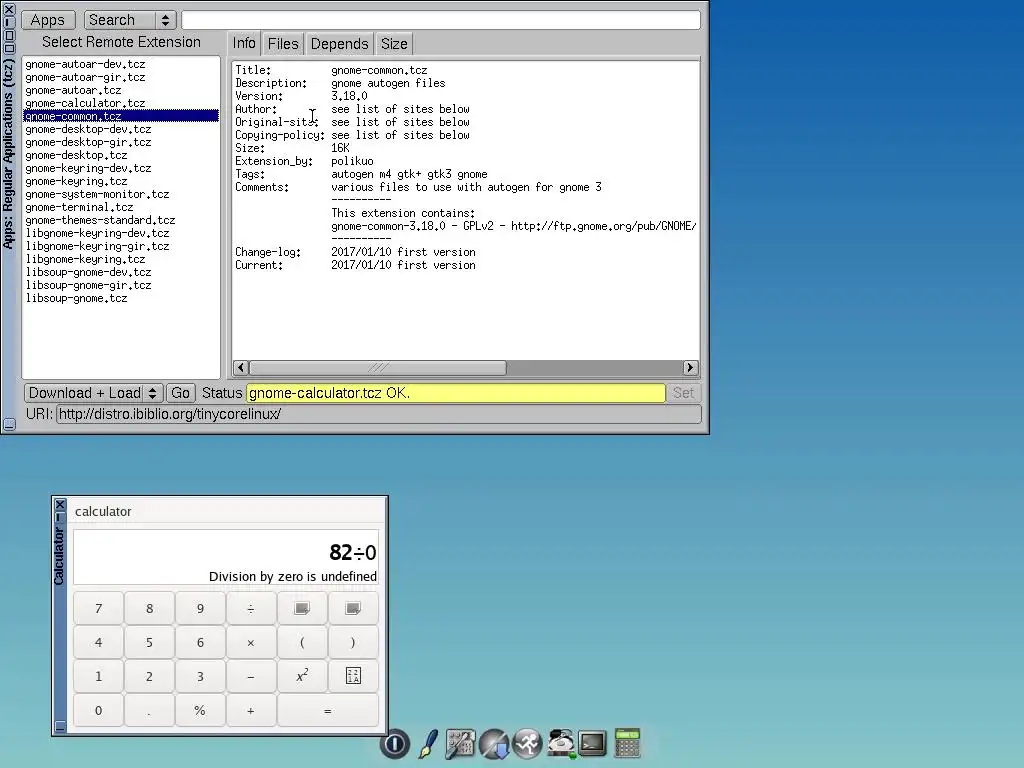
Task: Open Control Panel icon in dock
Action: (460, 744)
